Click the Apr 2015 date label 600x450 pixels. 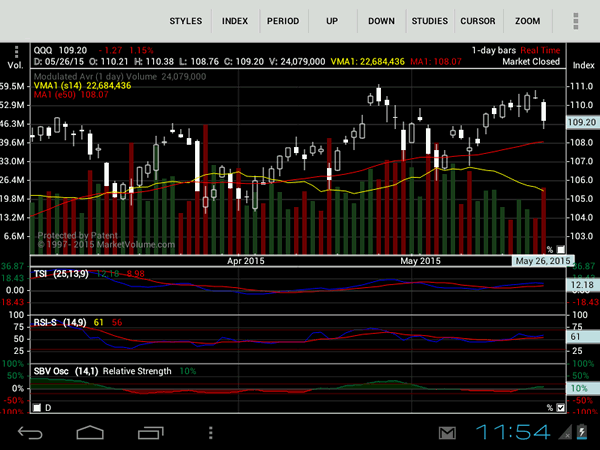point(246,261)
